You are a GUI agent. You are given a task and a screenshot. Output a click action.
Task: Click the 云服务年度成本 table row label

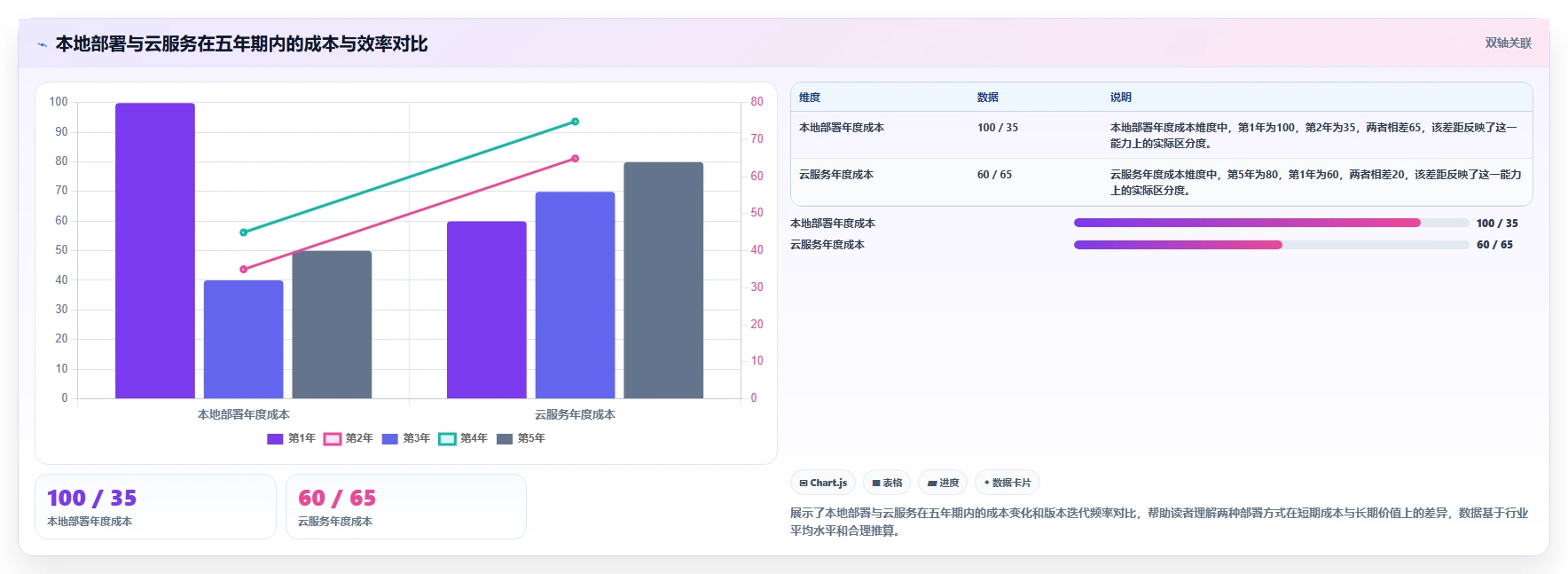(x=836, y=175)
